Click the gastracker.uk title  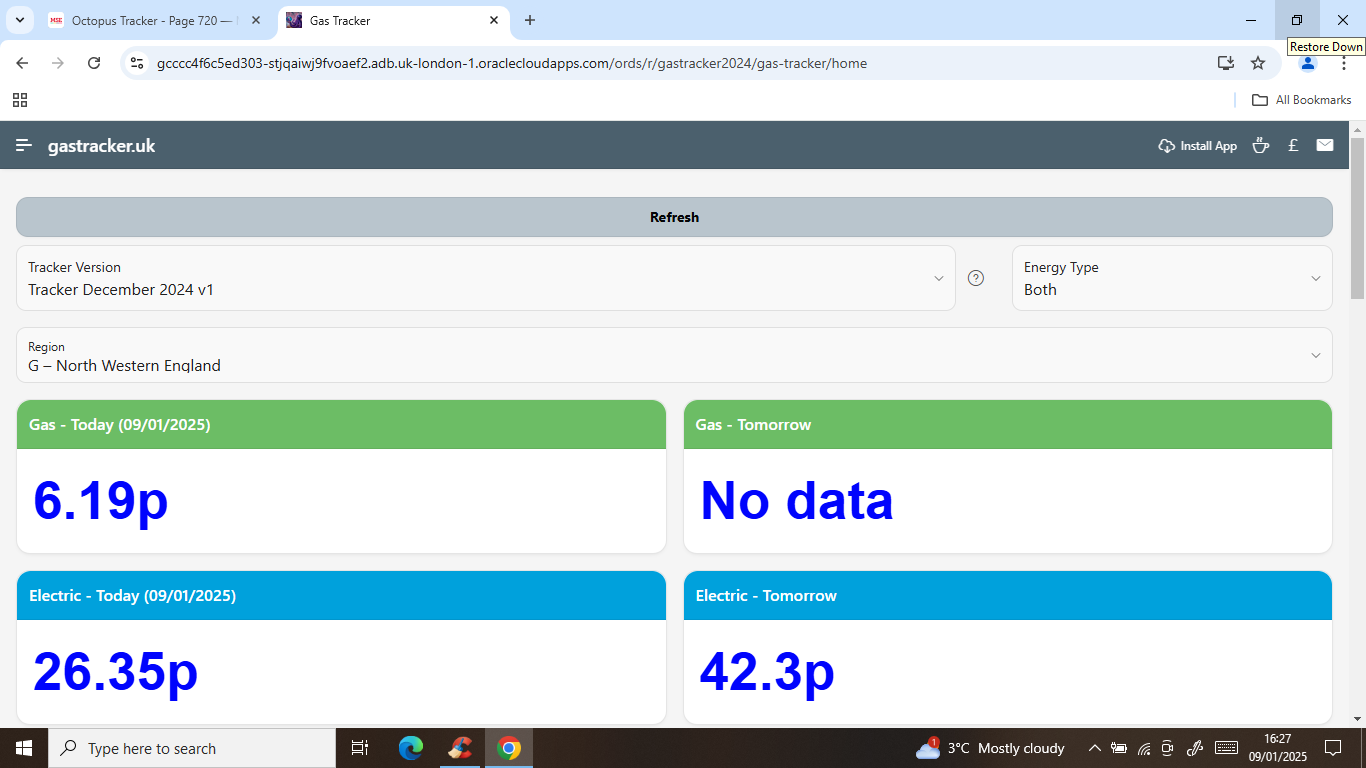tap(101, 146)
